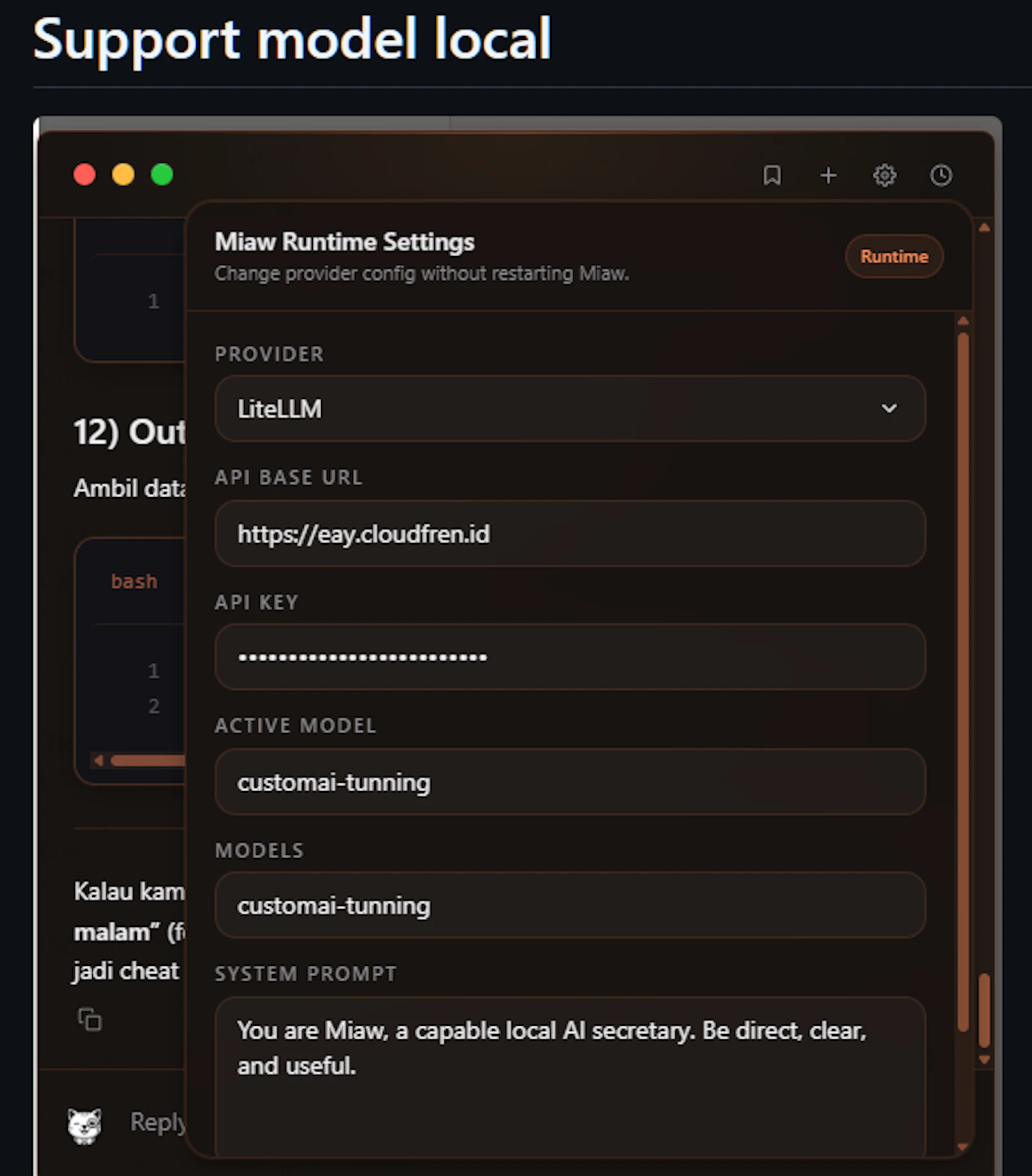
Task: Click the Miaw cat avatar icon
Action: pyautogui.click(x=85, y=1126)
